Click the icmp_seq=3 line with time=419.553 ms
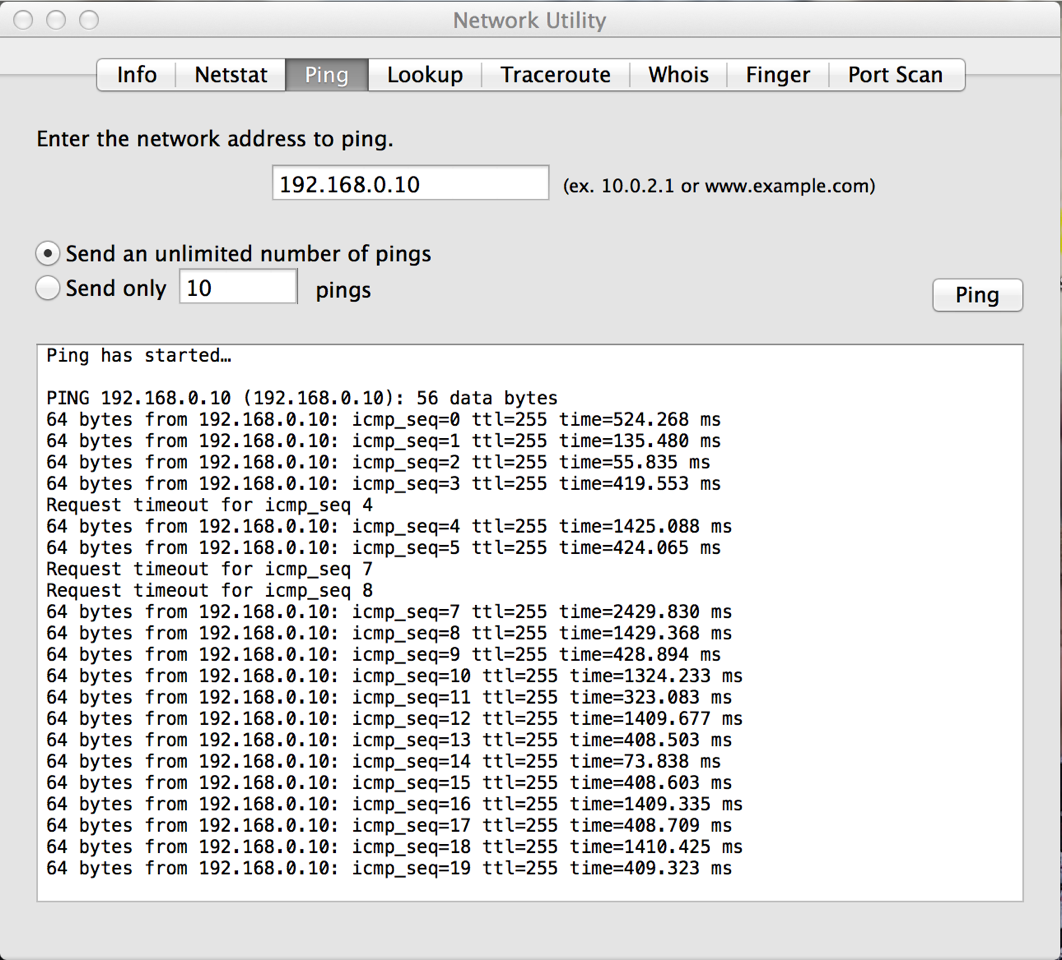 (x=383, y=484)
